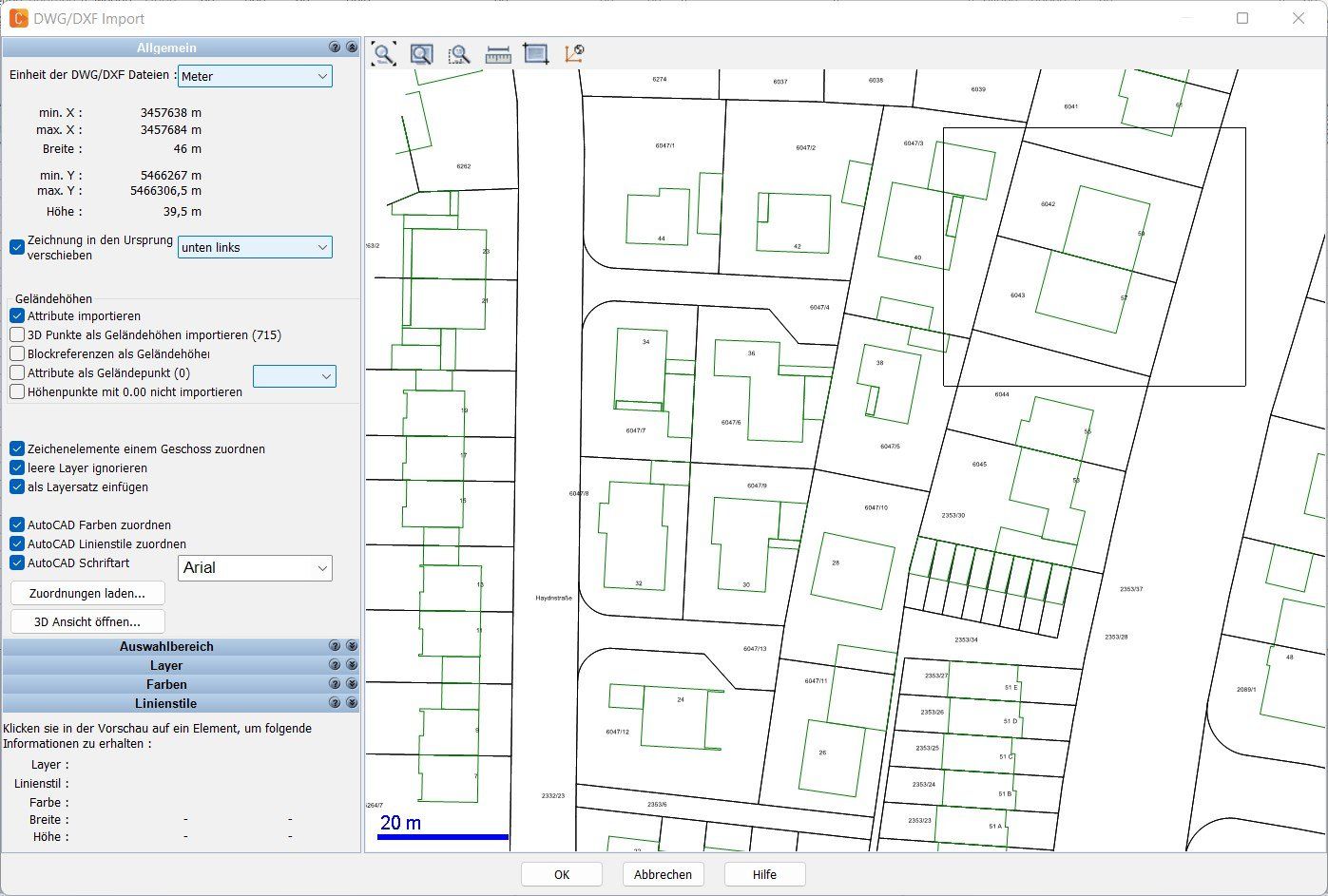Click the 'Zuordnungen laden...' button
This screenshot has height=896, width=1328.
coord(87,593)
